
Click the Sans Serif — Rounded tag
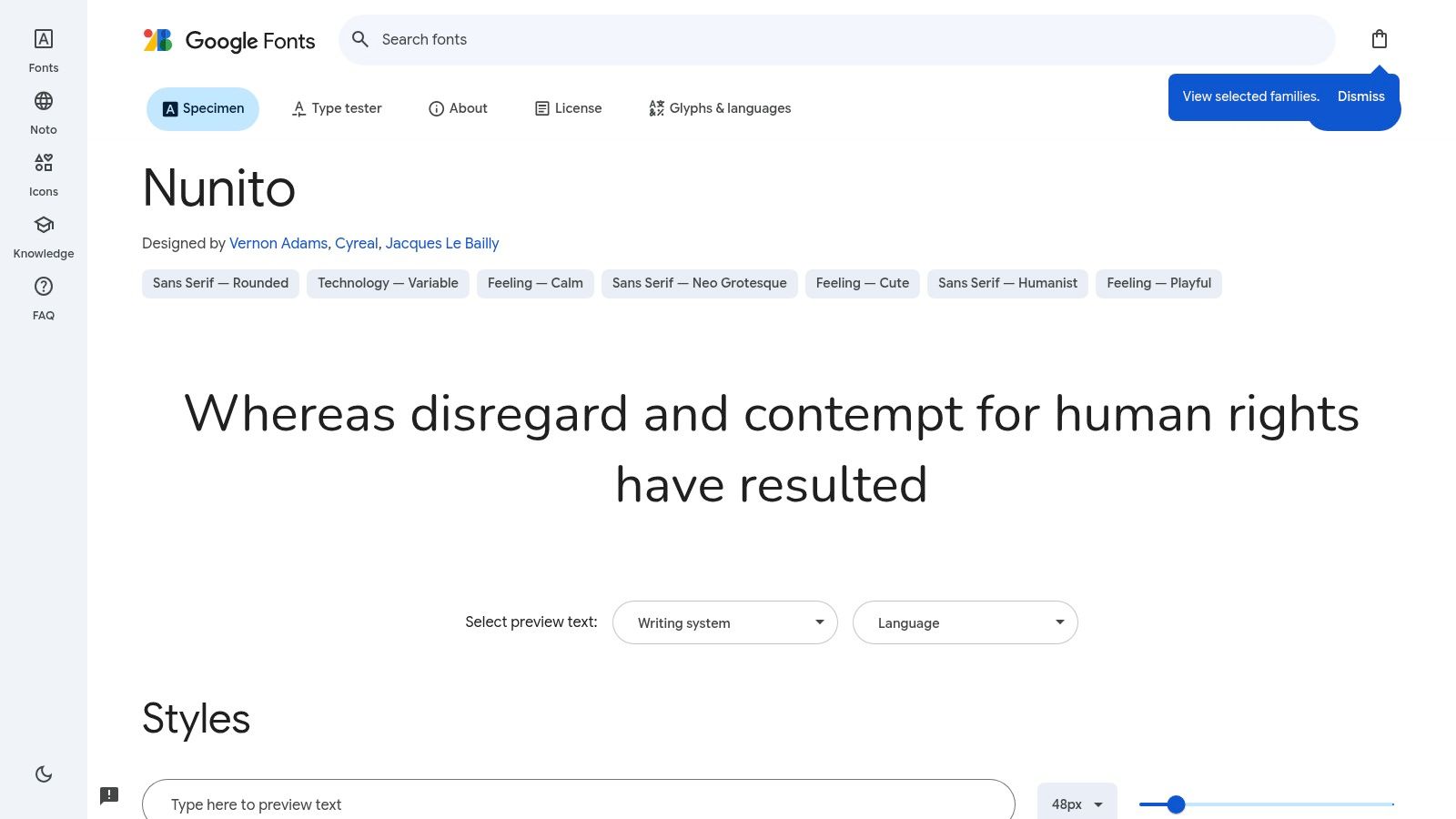[220, 284]
